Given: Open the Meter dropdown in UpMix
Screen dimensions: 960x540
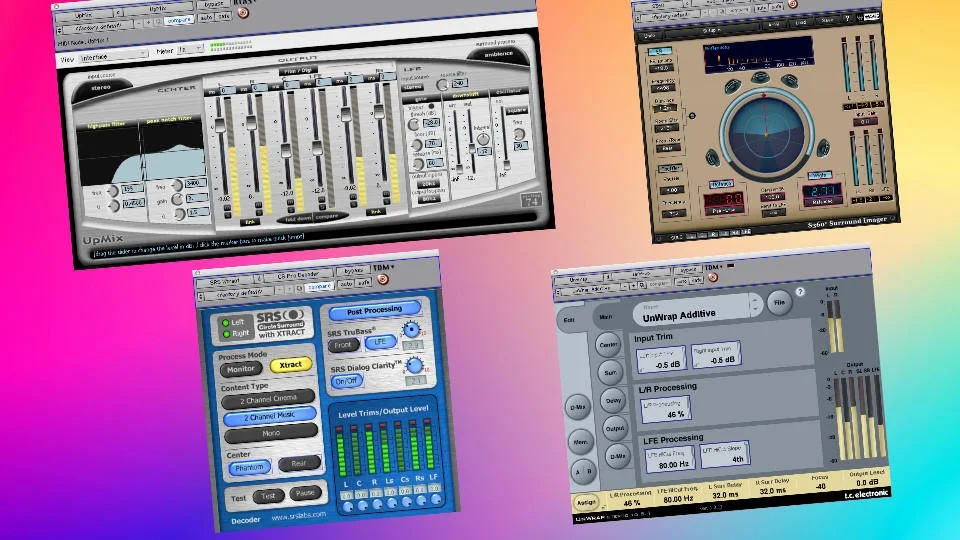Looking at the screenshot, I should pyautogui.click(x=189, y=48).
